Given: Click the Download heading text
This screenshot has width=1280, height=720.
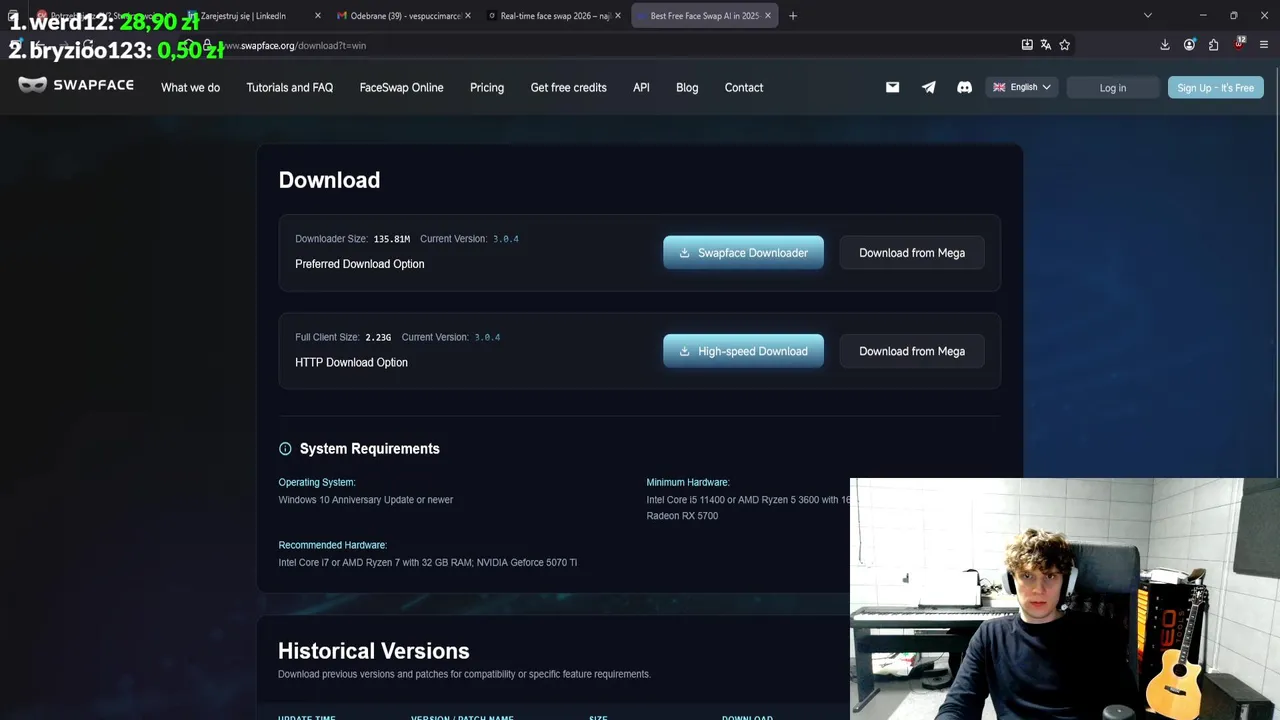Looking at the screenshot, I should 329,180.
